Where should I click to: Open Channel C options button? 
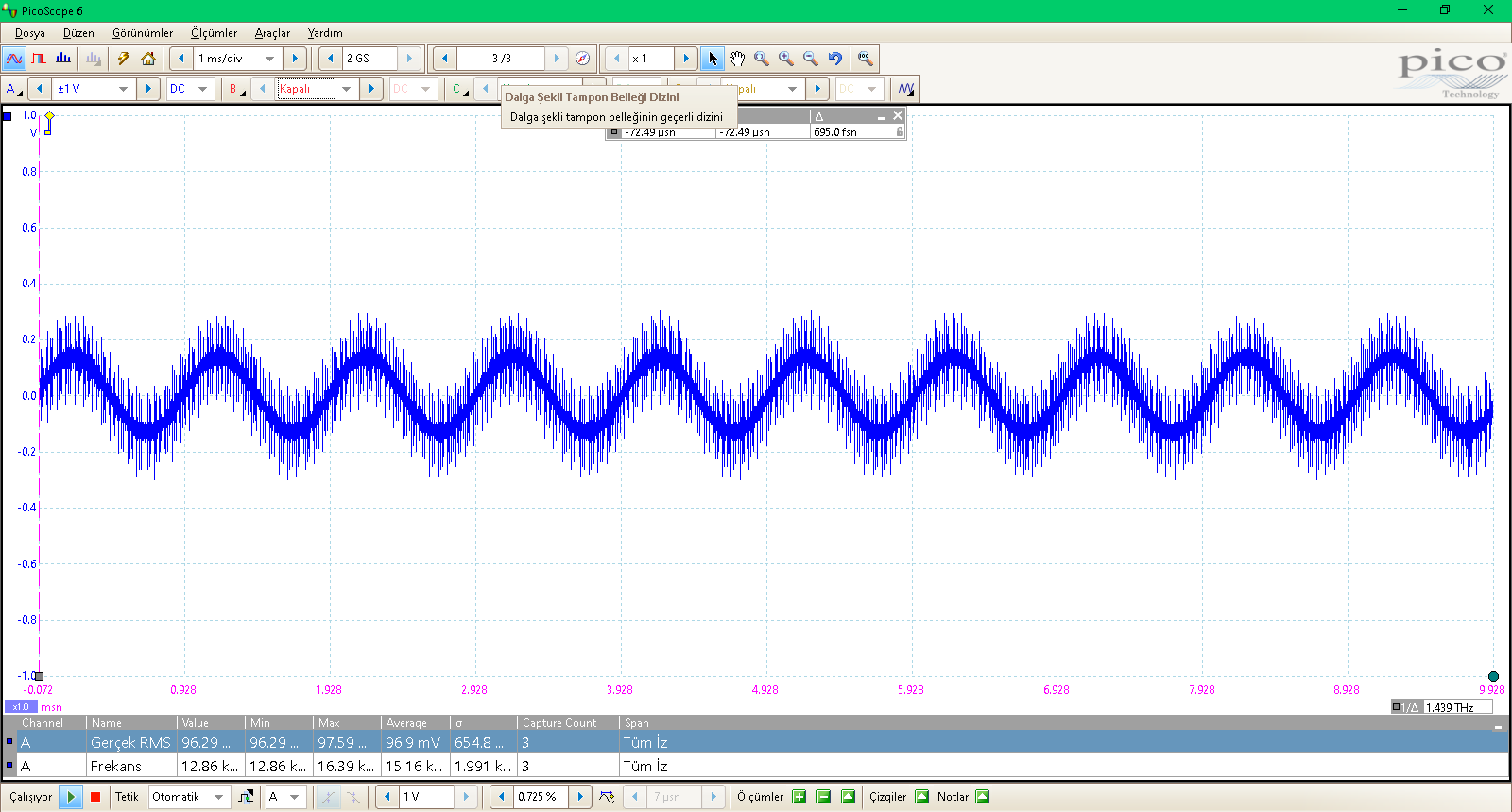[x=459, y=89]
